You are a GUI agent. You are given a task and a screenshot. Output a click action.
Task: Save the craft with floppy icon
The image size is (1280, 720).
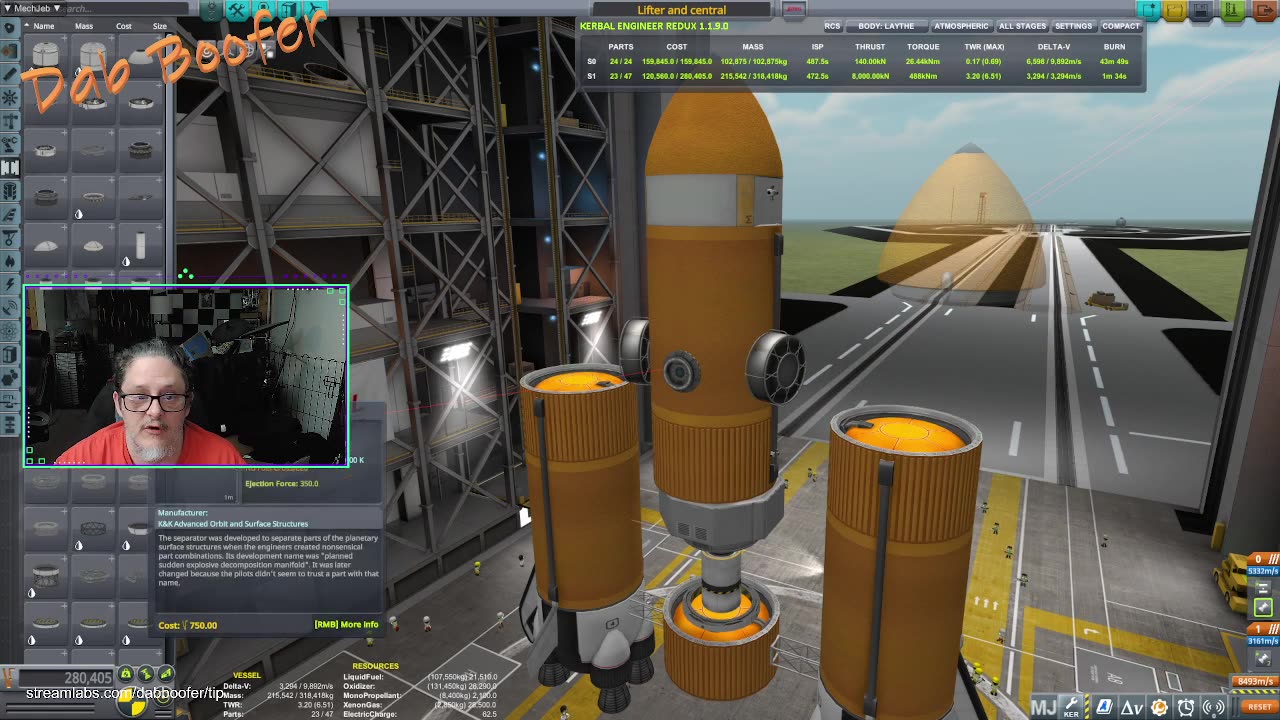(x=1200, y=10)
